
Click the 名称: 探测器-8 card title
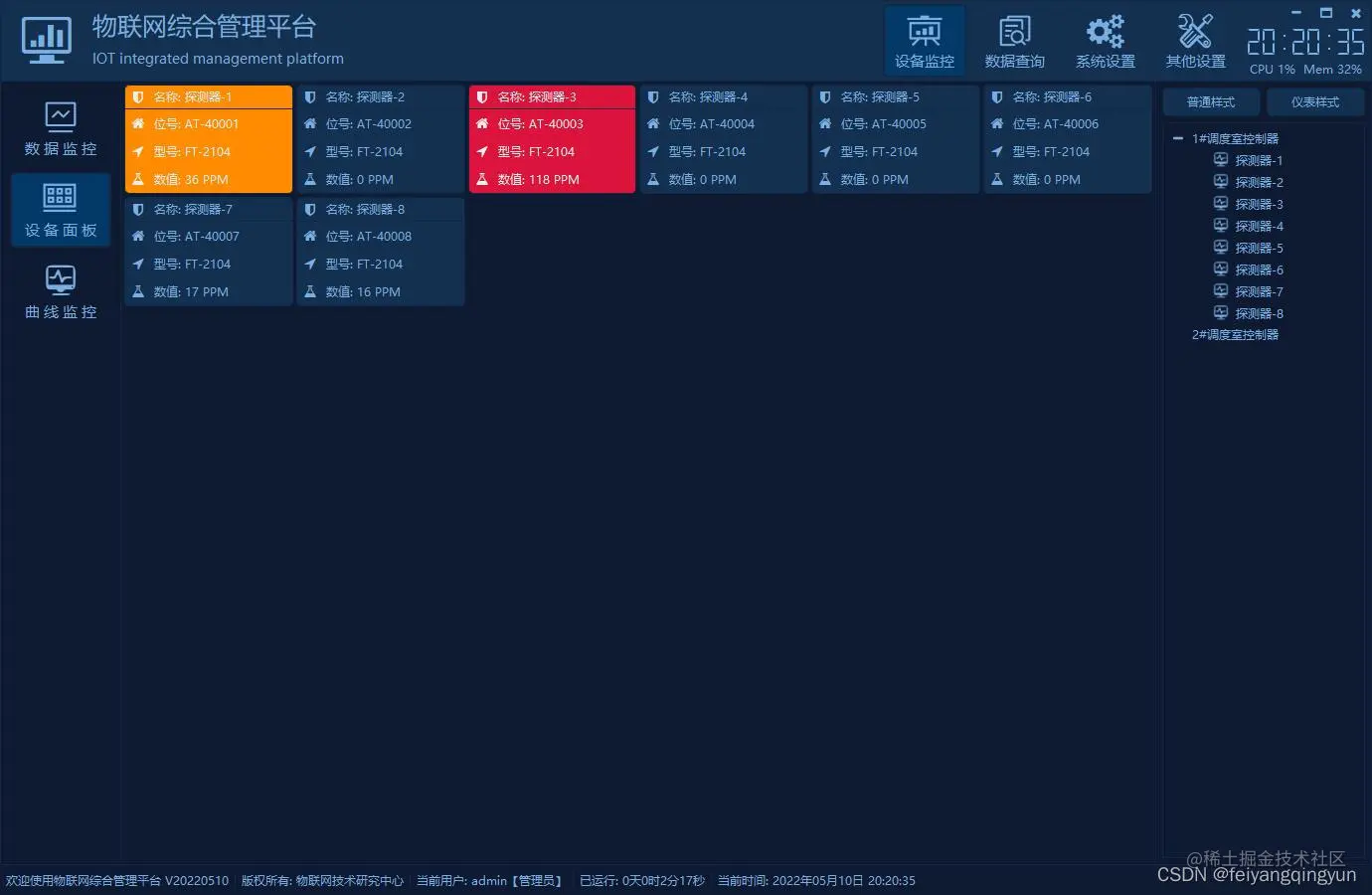pyautogui.click(x=365, y=210)
